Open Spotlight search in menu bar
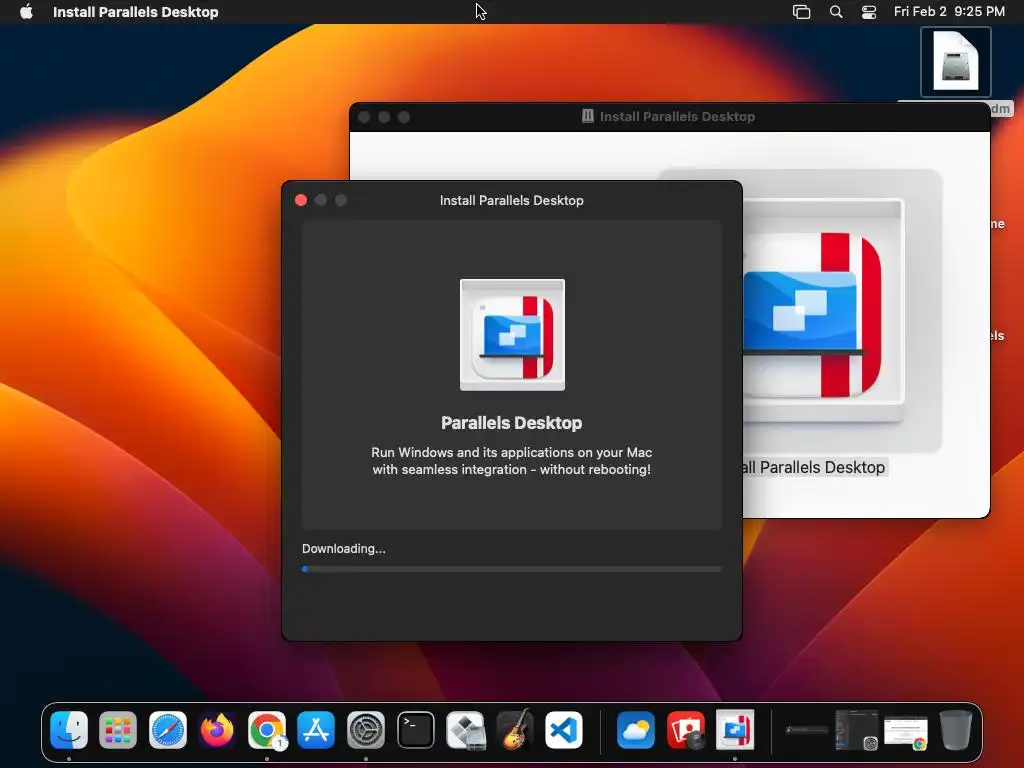The height and width of the screenshot is (768, 1024). pos(836,12)
